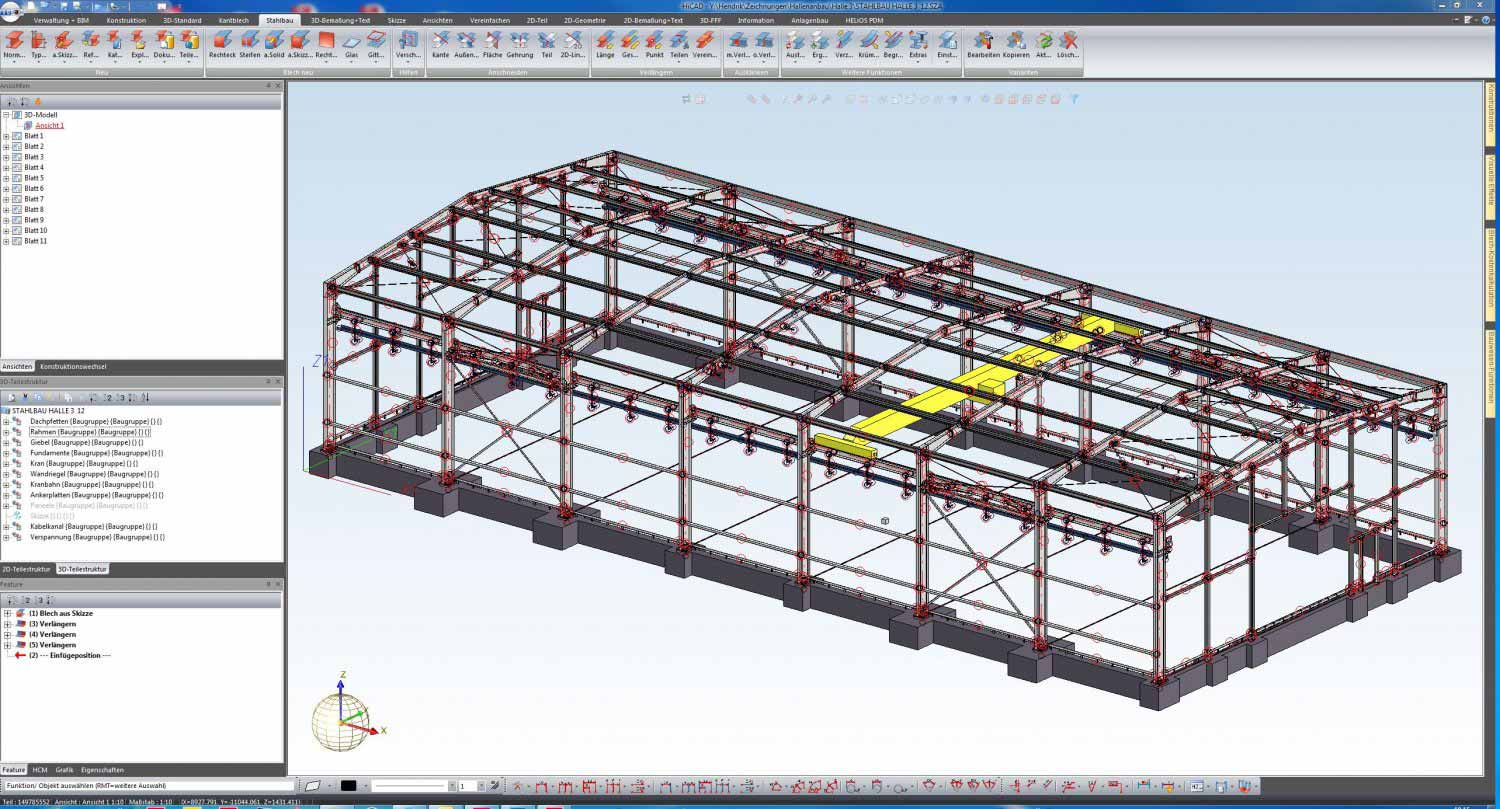
Task: Click the o.Verl... notch tool
Action: [x=764, y=45]
